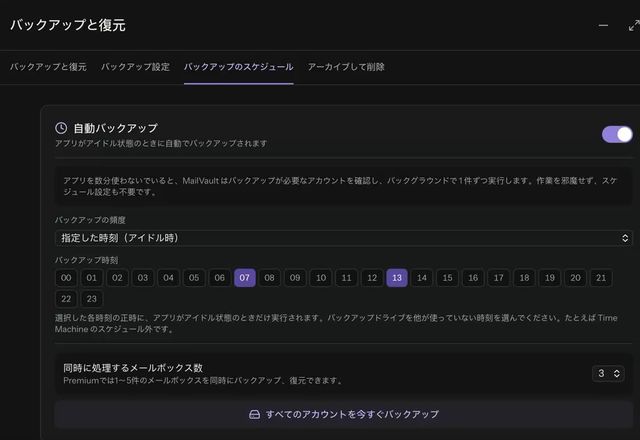This screenshot has height=440, width=640.
Task: Click the バックアップ時刻 label
Action: 87,260
